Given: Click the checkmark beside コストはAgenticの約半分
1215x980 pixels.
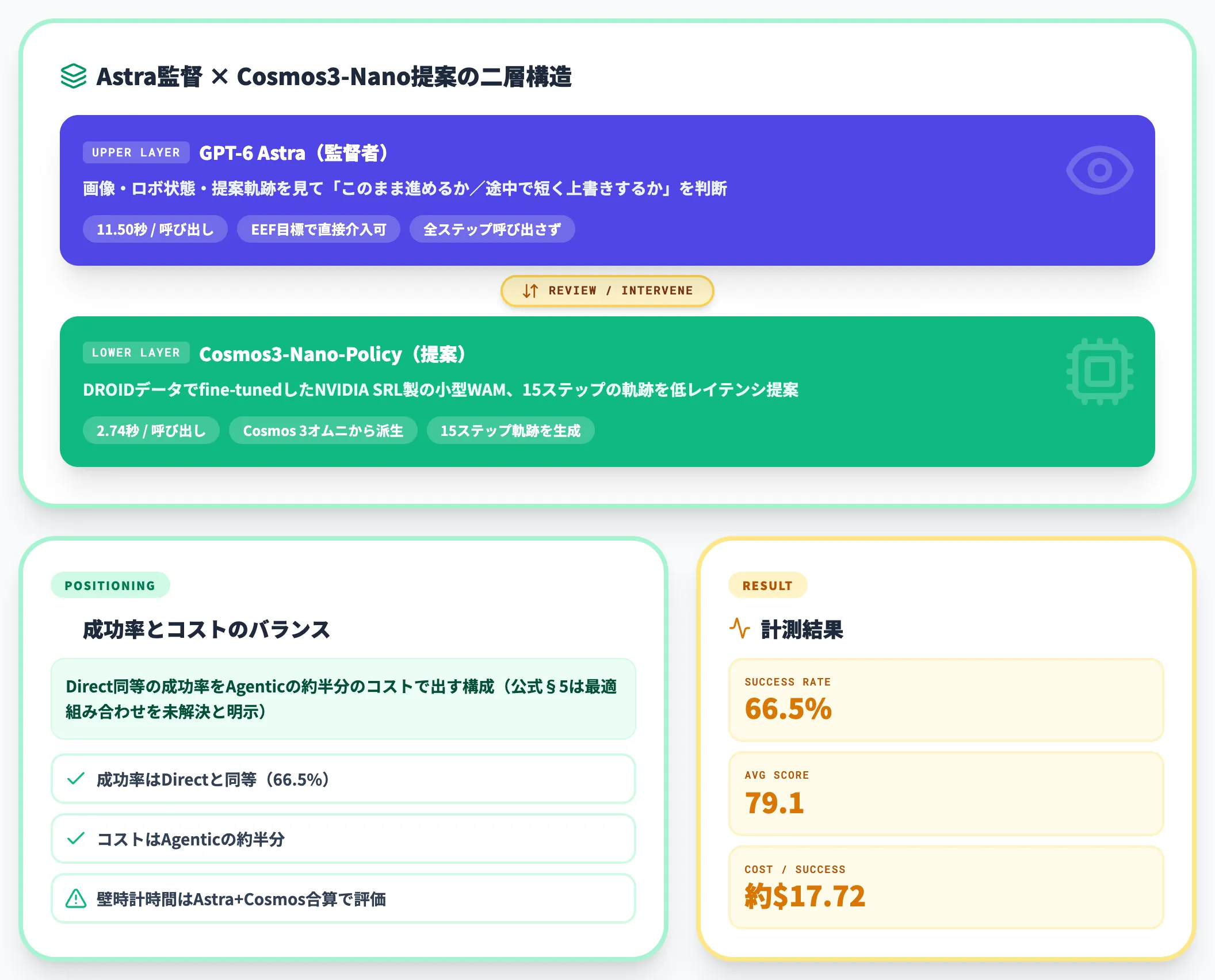Looking at the screenshot, I should pos(76,839).
